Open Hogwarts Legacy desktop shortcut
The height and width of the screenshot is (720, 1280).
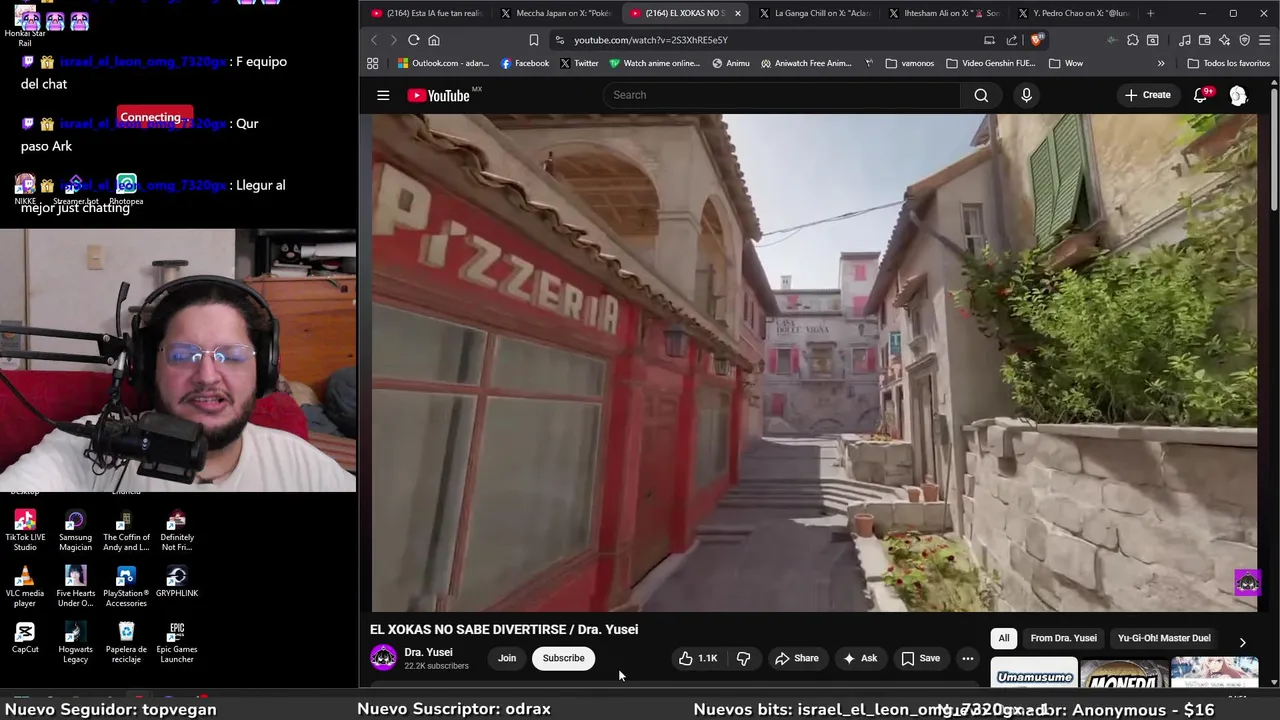(x=75, y=643)
